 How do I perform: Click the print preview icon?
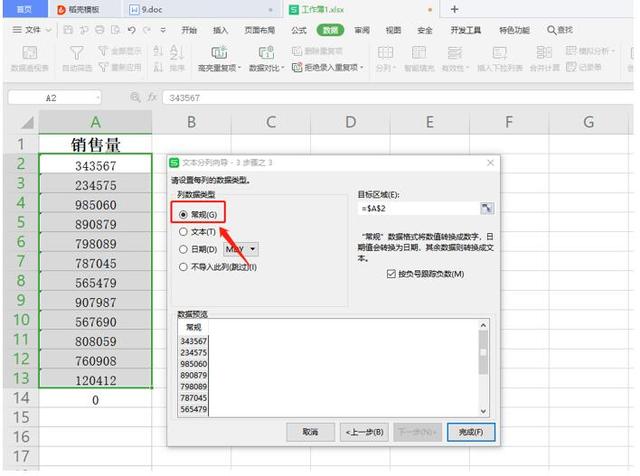116,30
